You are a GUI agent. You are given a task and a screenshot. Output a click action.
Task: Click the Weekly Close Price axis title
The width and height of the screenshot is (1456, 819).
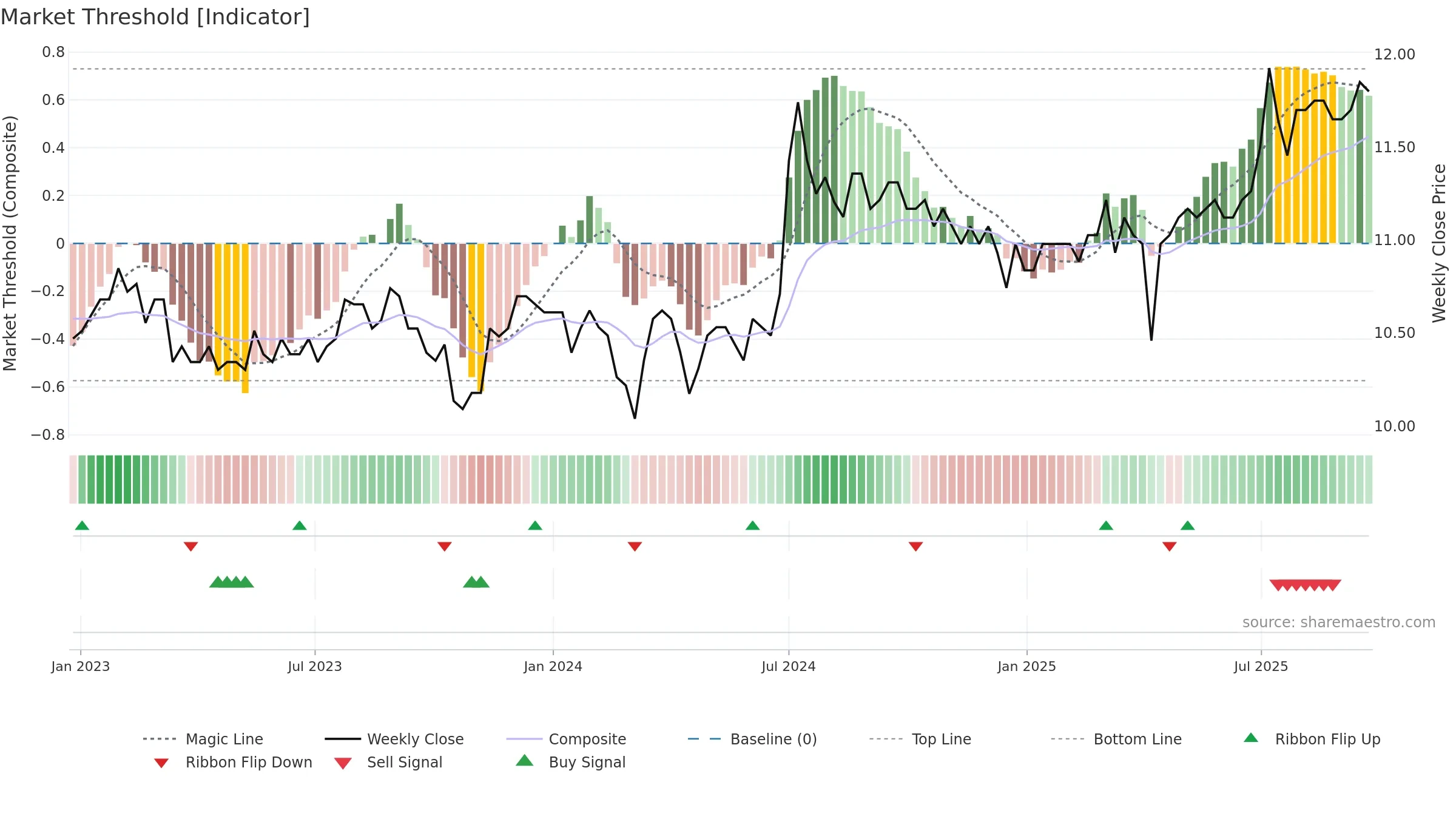point(1439,243)
